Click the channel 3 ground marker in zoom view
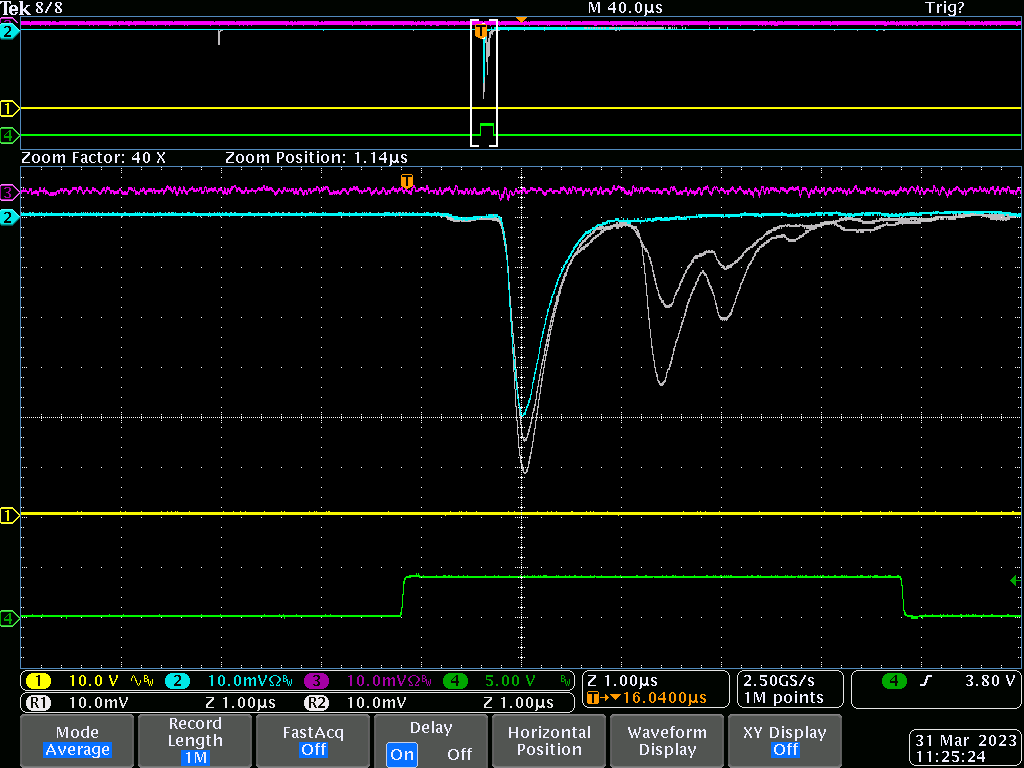 9,191
